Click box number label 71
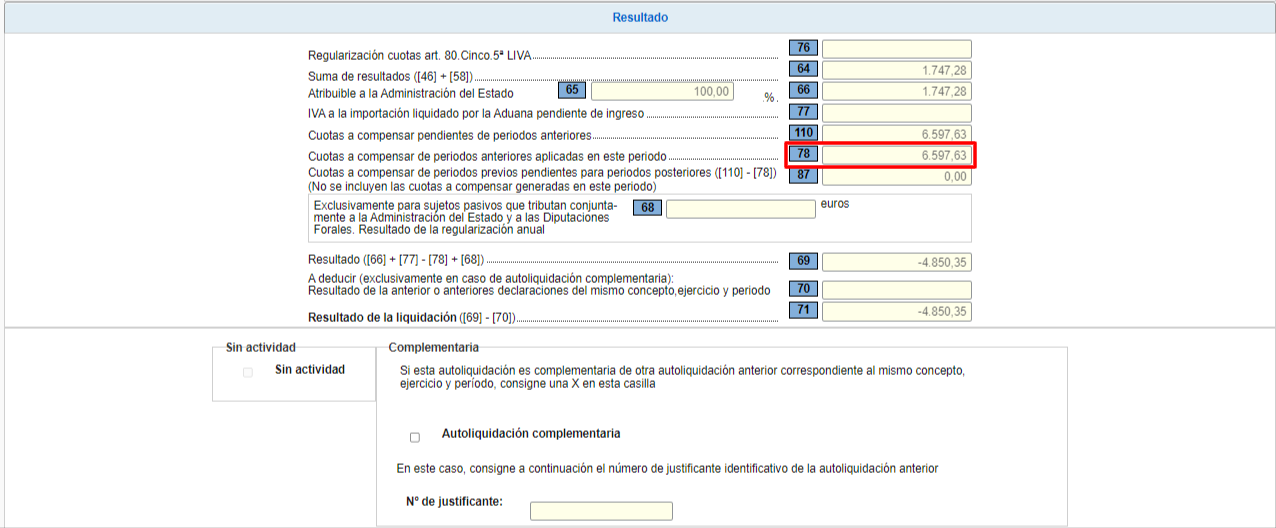1276x528 pixels. pos(803,310)
